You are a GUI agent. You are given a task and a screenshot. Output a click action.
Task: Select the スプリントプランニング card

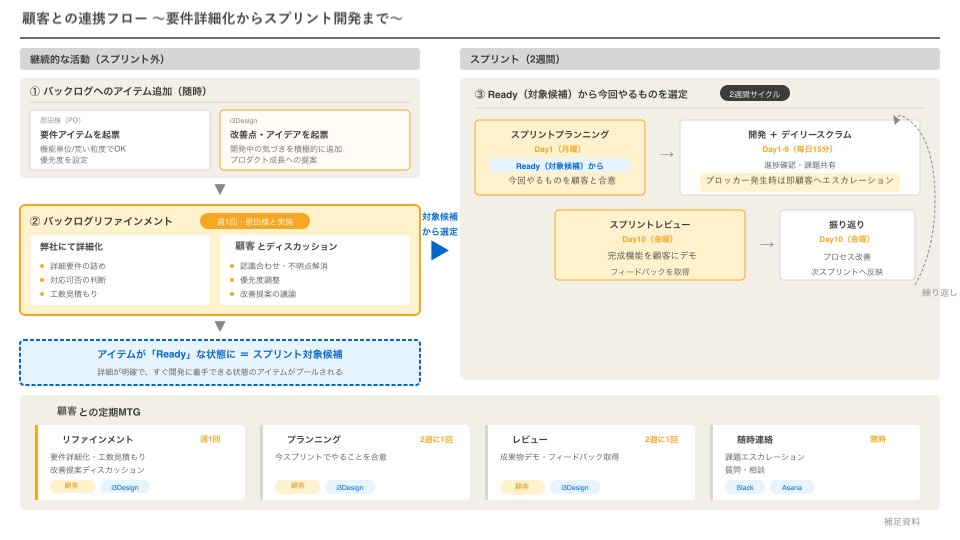pyautogui.click(x=560, y=157)
